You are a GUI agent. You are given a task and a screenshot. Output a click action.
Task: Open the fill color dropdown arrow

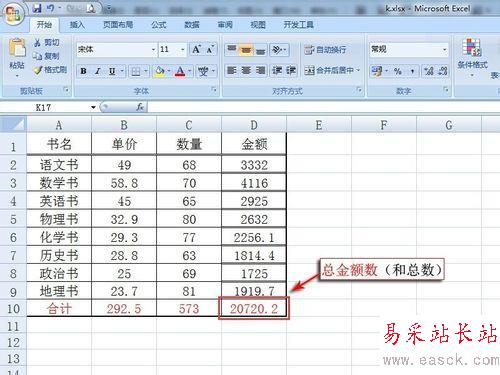[169, 71]
